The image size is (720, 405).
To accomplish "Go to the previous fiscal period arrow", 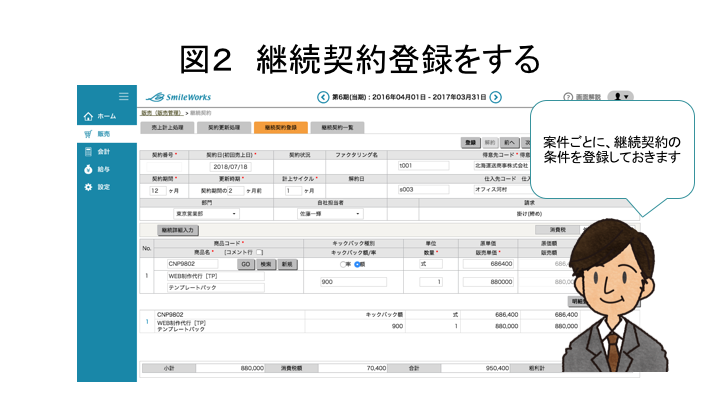I will pyautogui.click(x=323, y=97).
